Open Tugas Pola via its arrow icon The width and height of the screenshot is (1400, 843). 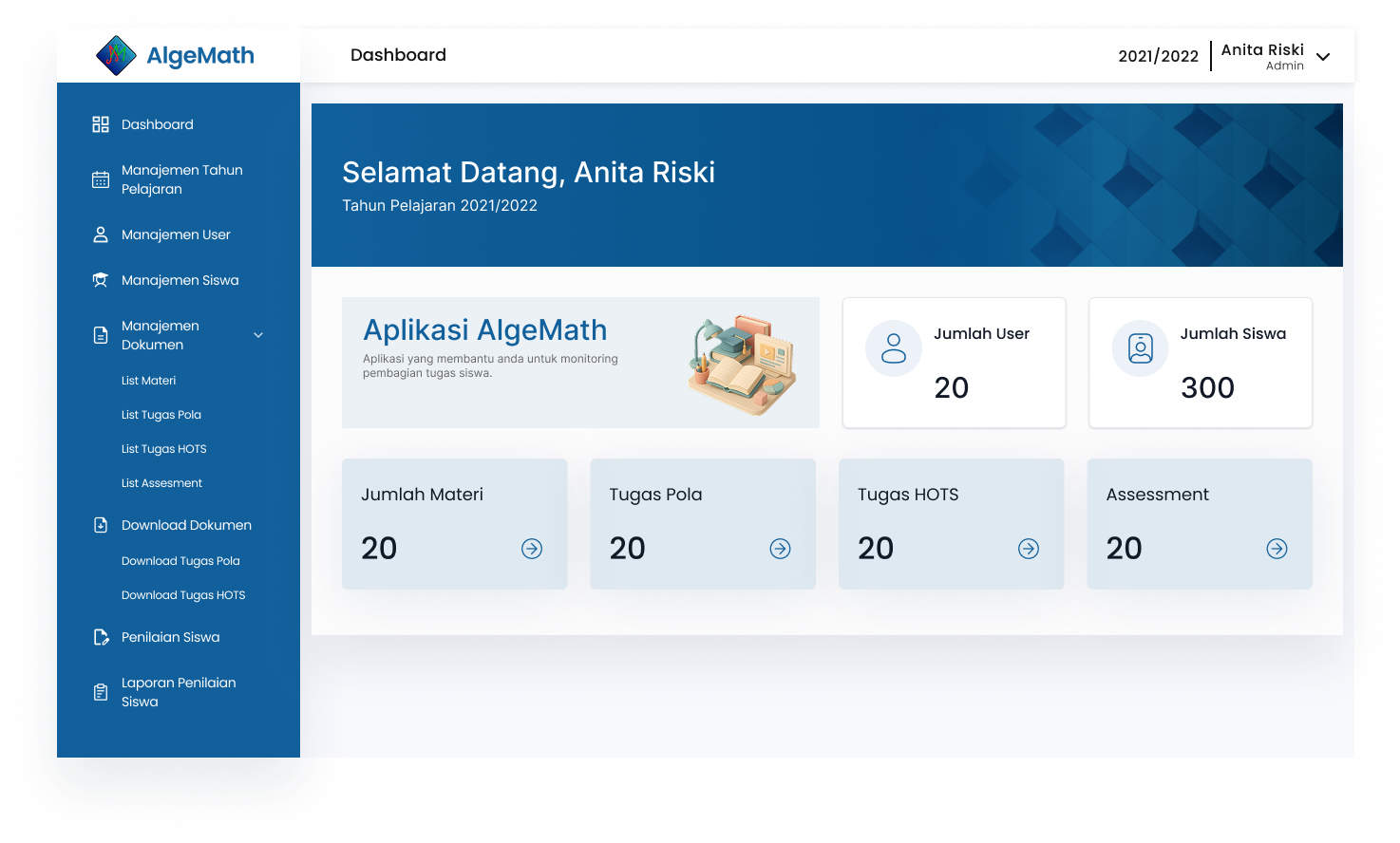click(x=781, y=549)
